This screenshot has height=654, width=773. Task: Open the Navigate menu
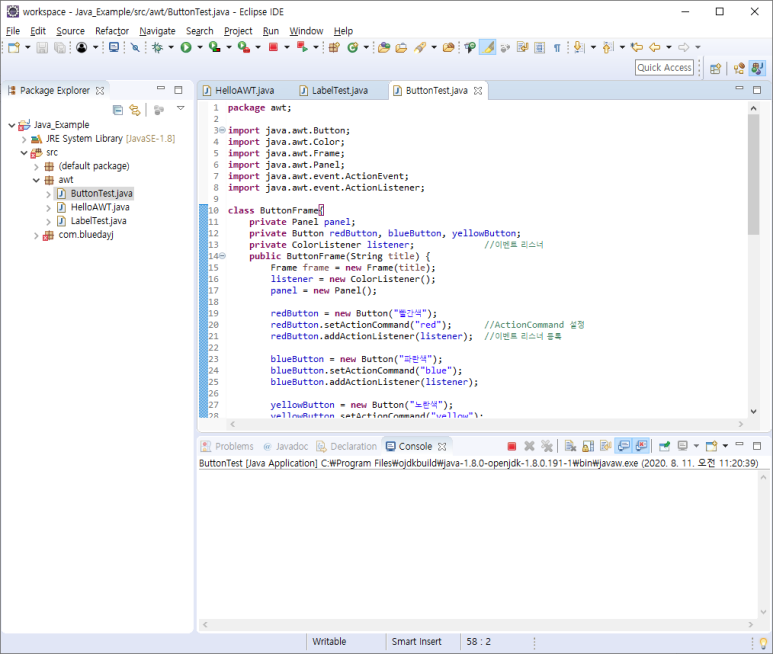click(x=157, y=31)
